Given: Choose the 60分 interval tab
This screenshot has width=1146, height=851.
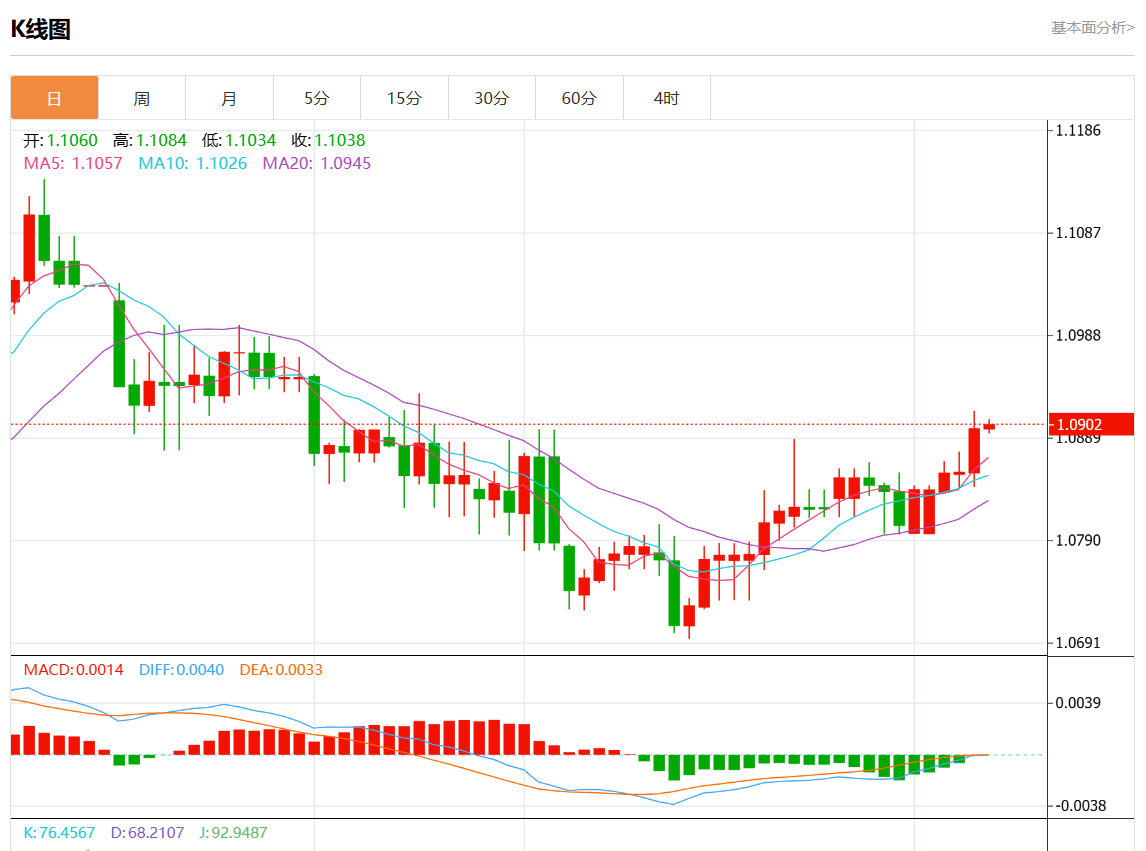Looking at the screenshot, I should pos(579,98).
